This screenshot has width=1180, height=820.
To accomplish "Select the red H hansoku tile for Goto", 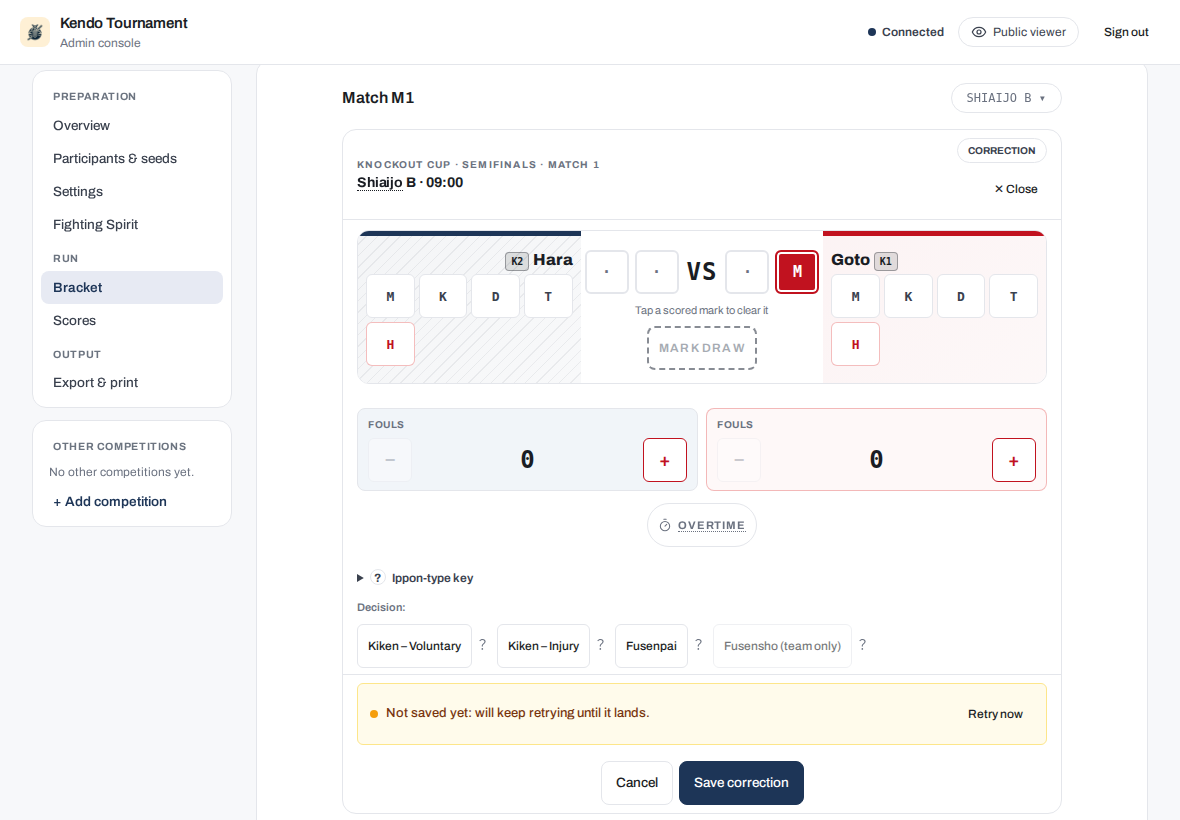I will (x=855, y=345).
